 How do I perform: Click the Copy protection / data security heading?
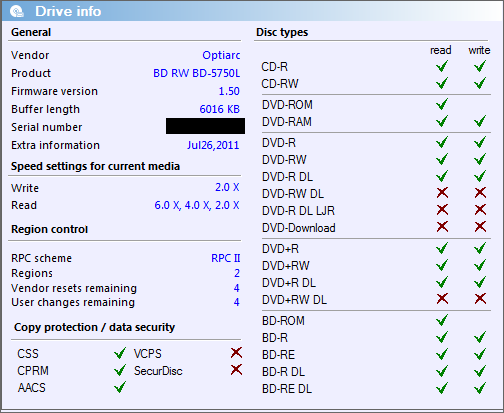(94, 327)
